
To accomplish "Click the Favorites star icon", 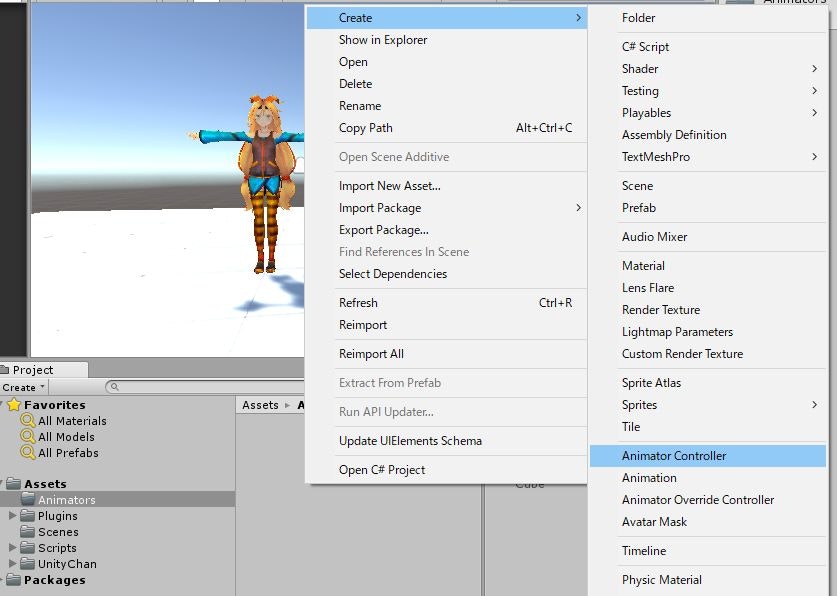I will point(14,404).
